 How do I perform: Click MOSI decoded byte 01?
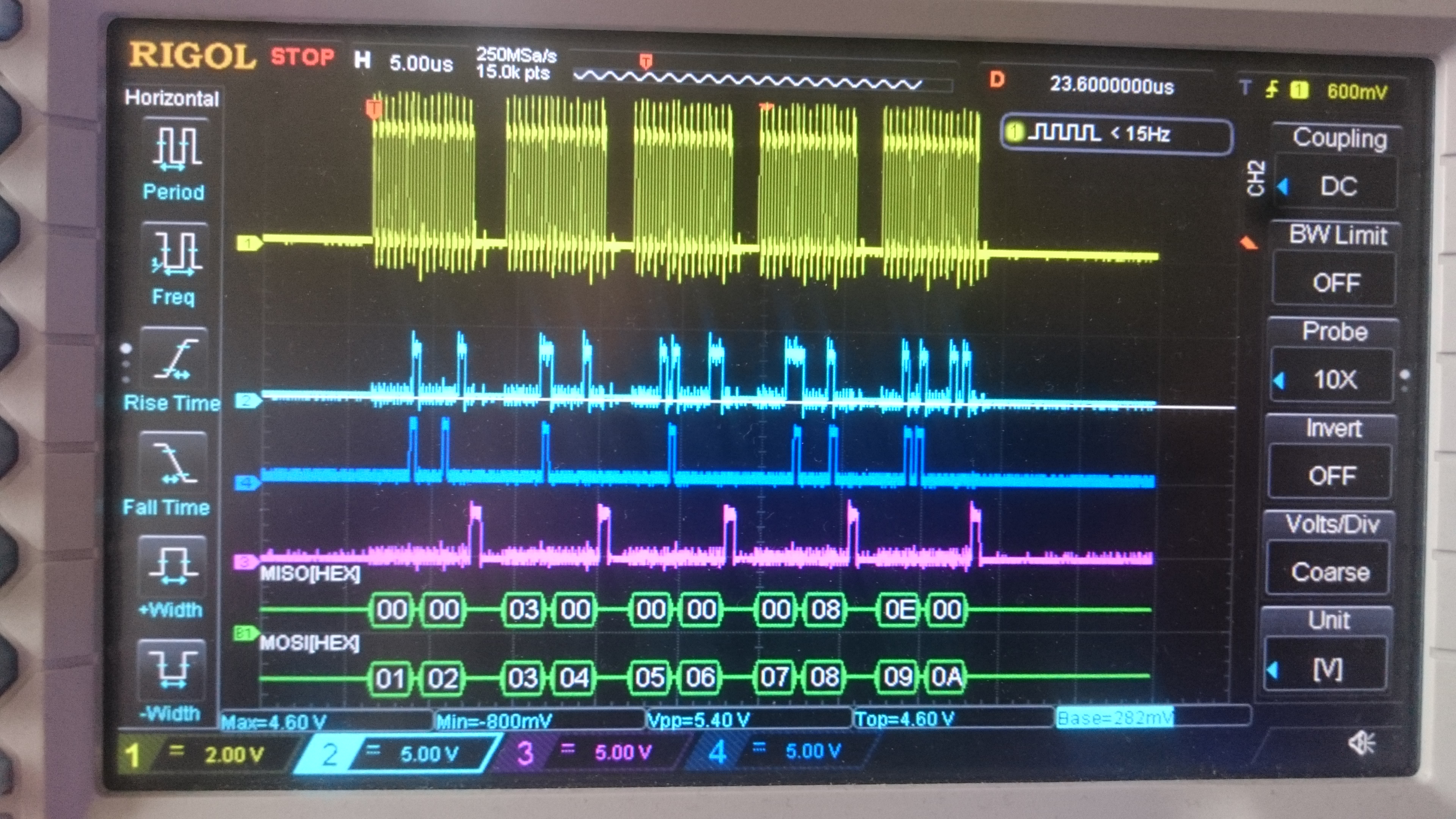pos(390,678)
